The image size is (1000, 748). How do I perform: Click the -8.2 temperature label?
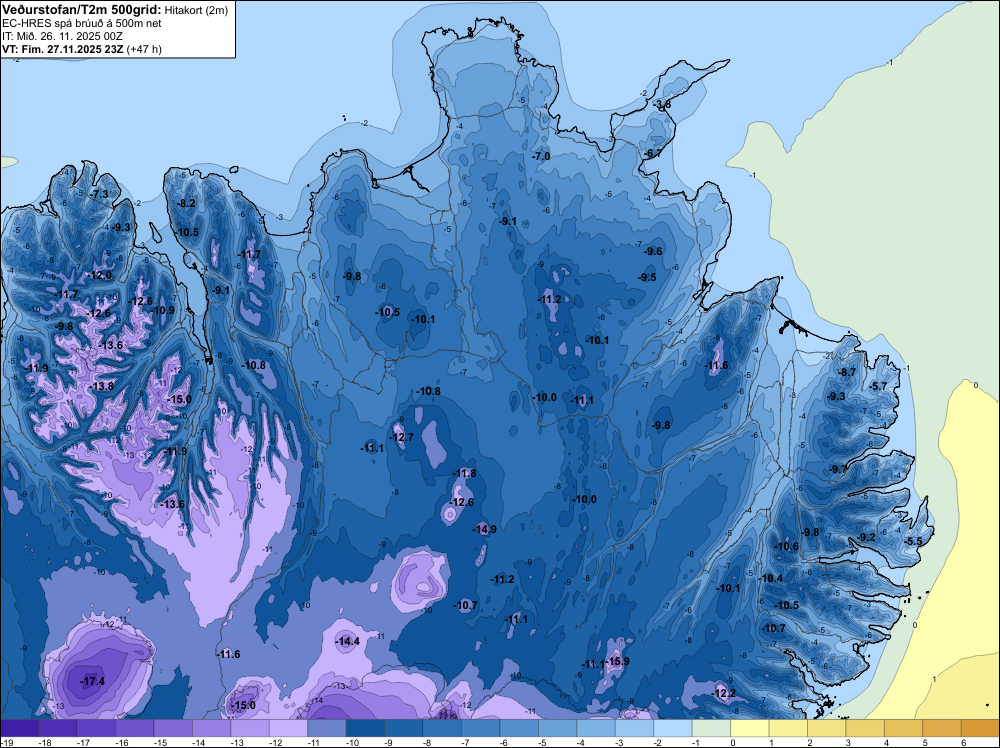point(186,203)
